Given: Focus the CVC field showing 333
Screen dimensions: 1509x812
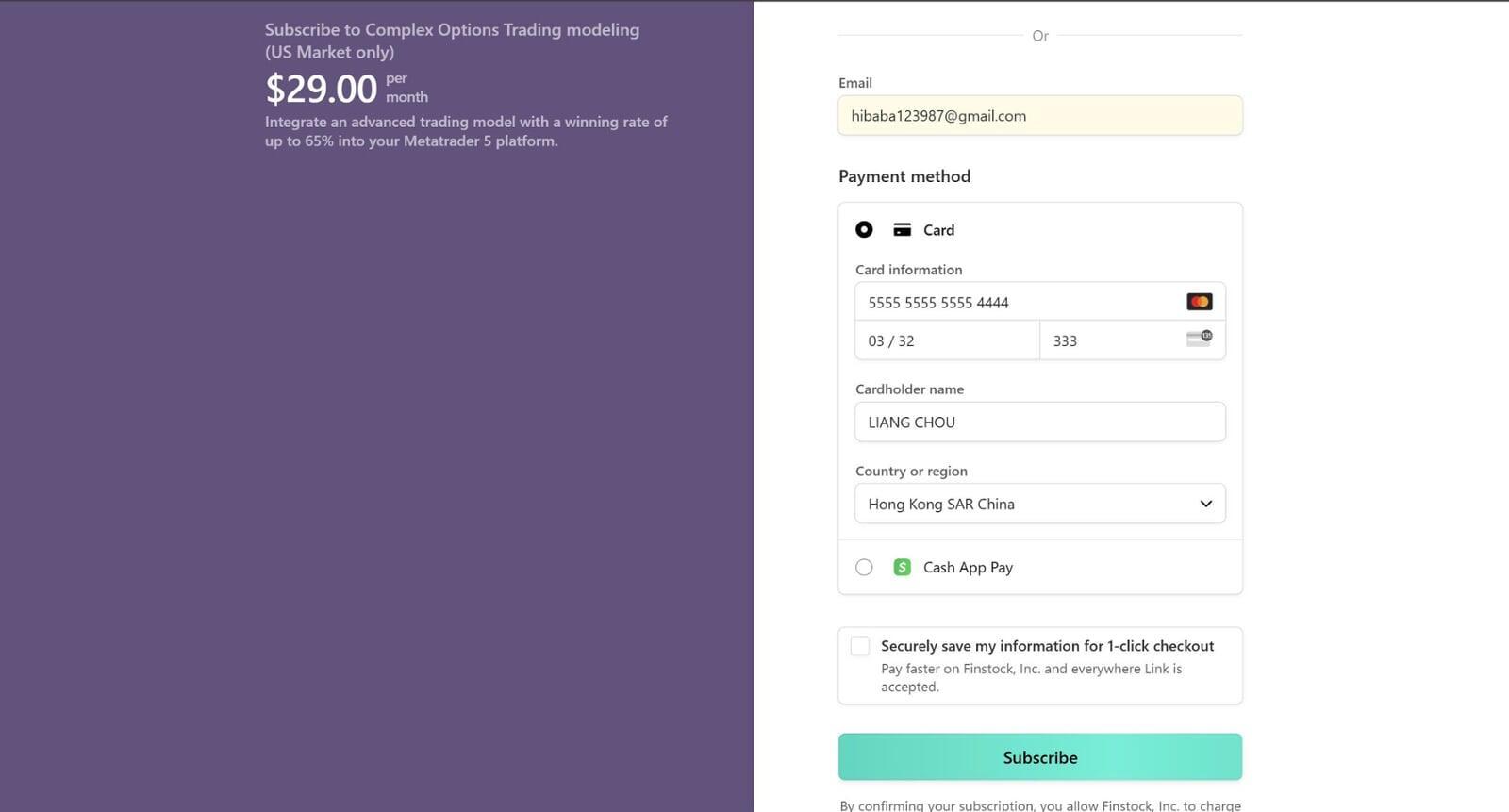Looking at the screenshot, I should click(1133, 340).
